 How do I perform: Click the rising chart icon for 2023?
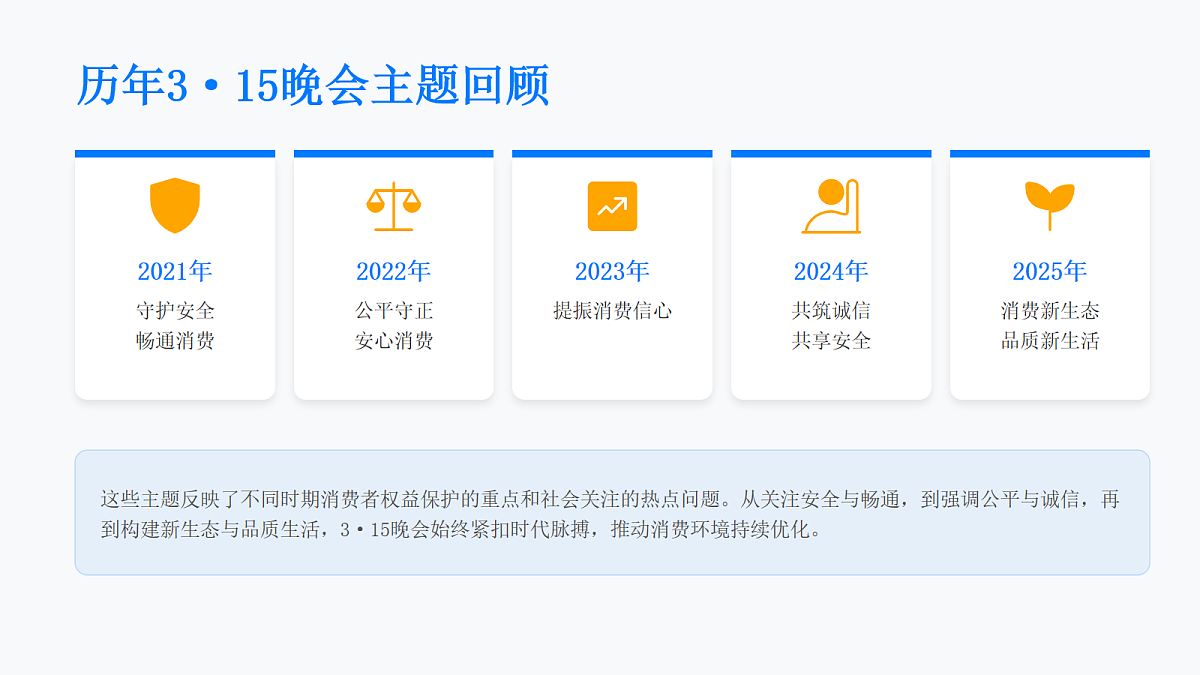612,206
